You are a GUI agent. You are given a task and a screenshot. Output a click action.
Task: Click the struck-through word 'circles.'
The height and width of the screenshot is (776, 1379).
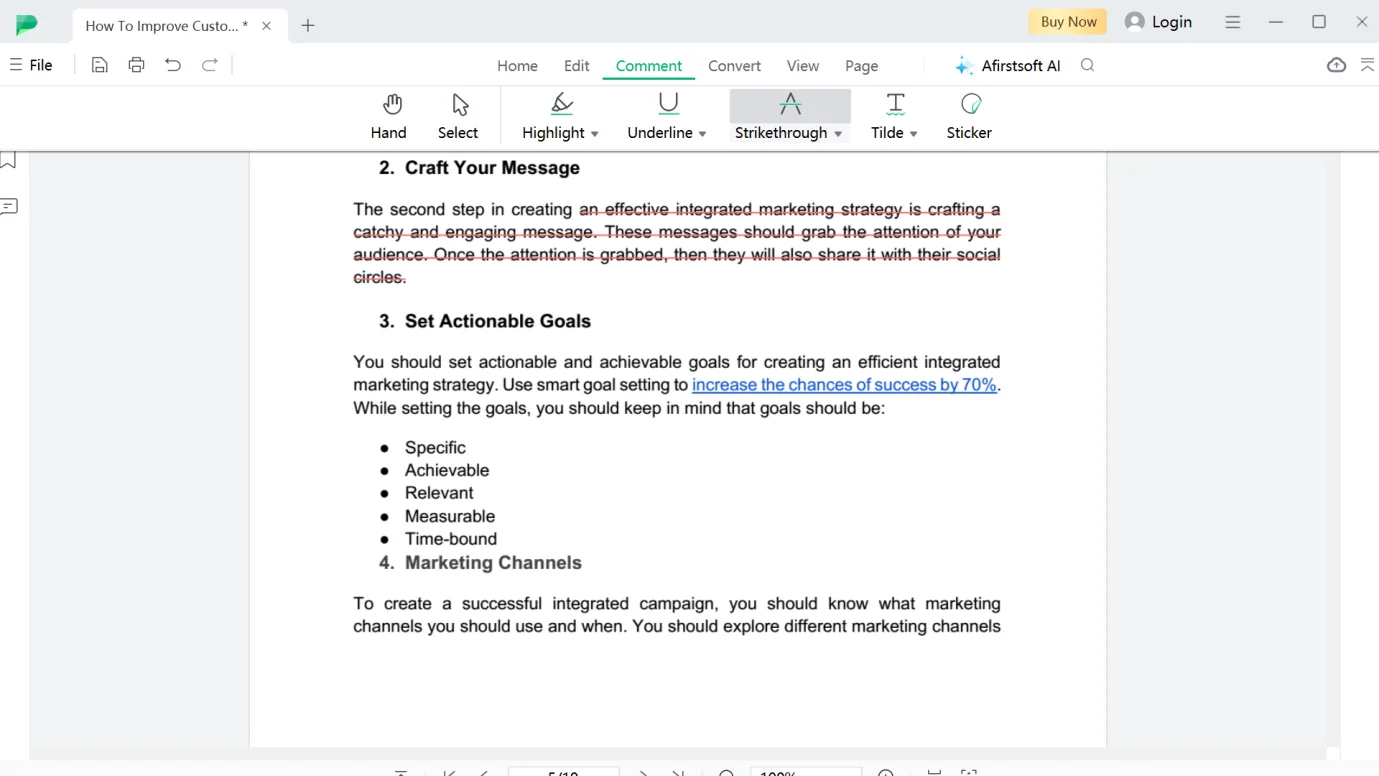pyautogui.click(x=380, y=277)
